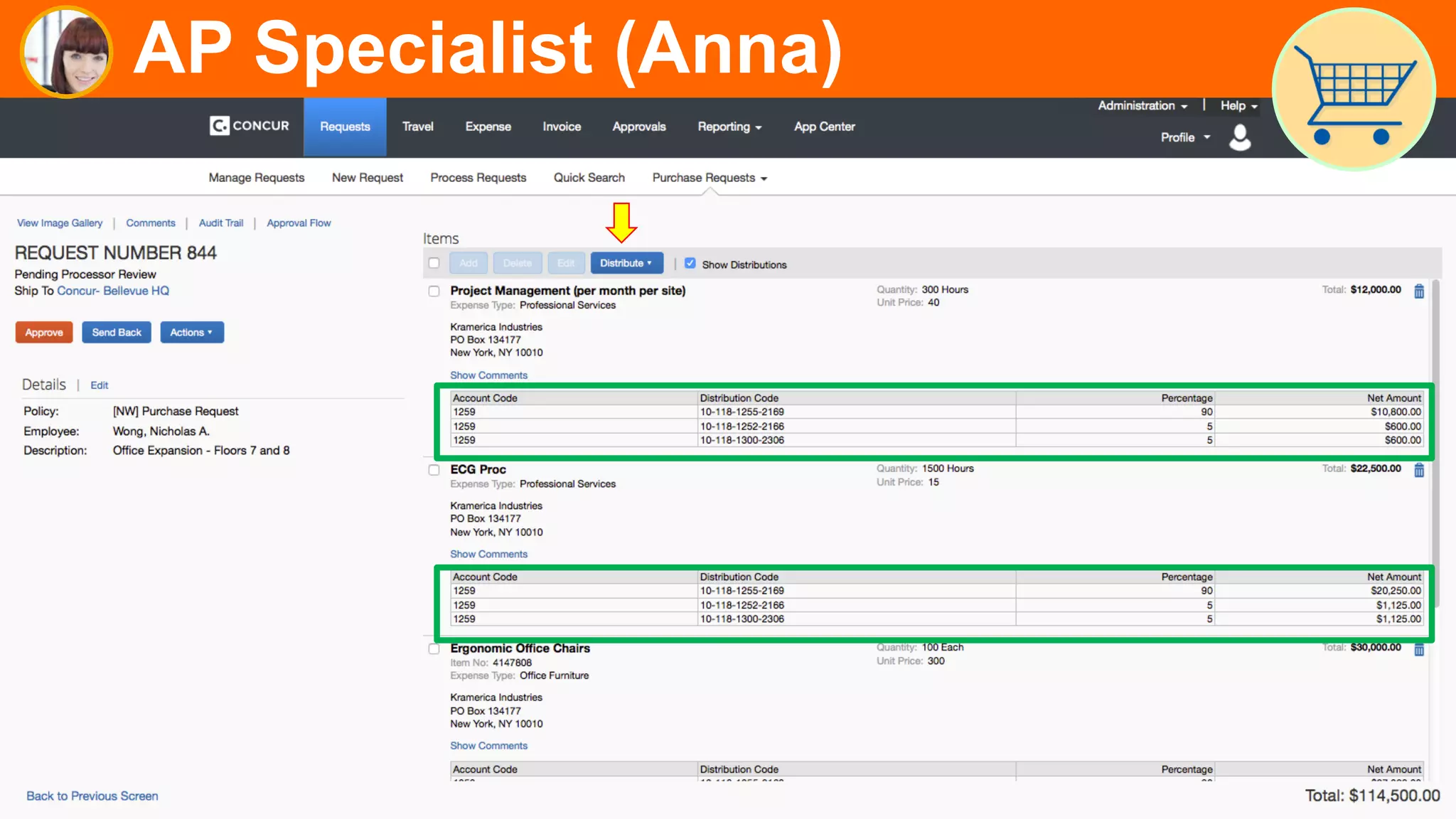Follow the Concur- Bellevue HQ link

[x=113, y=291]
